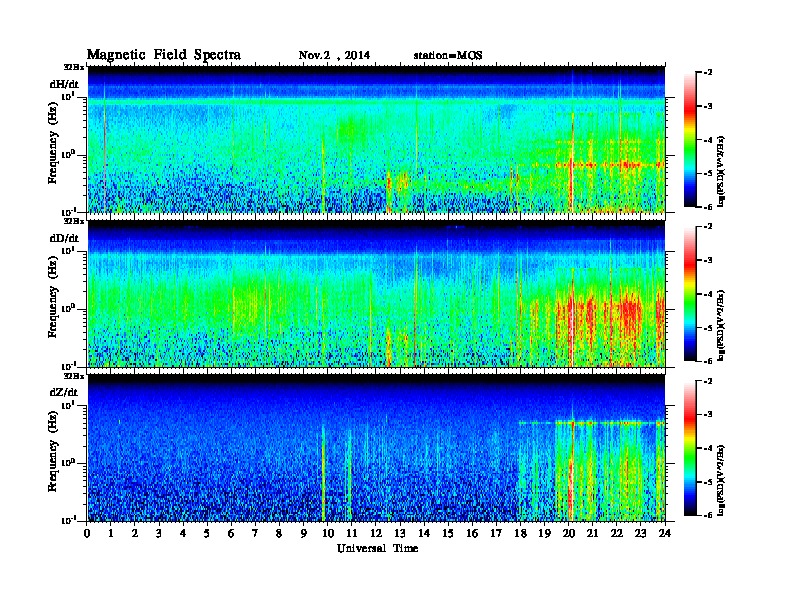Click the "-4" tick on the dD/dt color bar
The image size is (792, 612).
coord(708,294)
